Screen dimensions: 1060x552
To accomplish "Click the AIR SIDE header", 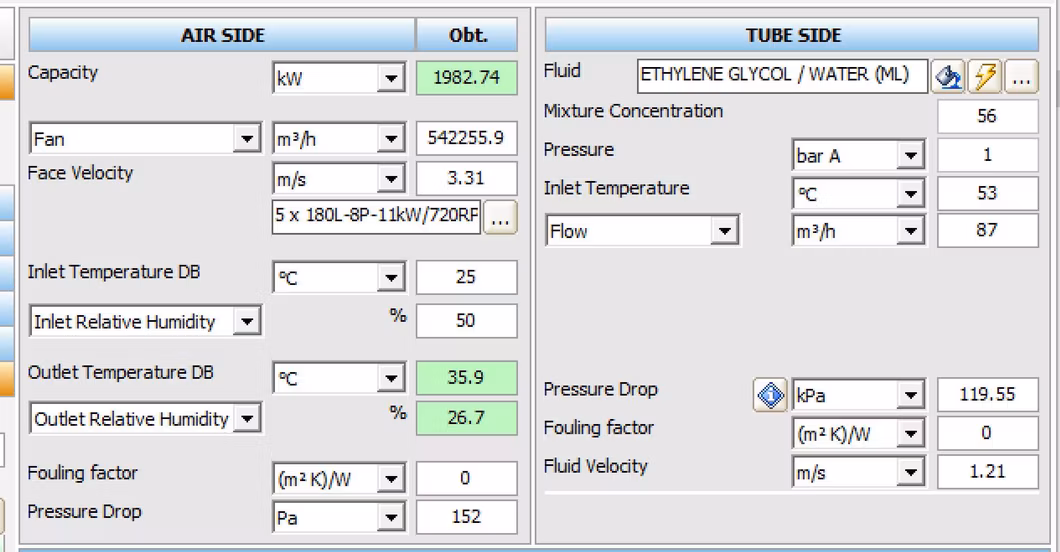I will click(x=222, y=35).
